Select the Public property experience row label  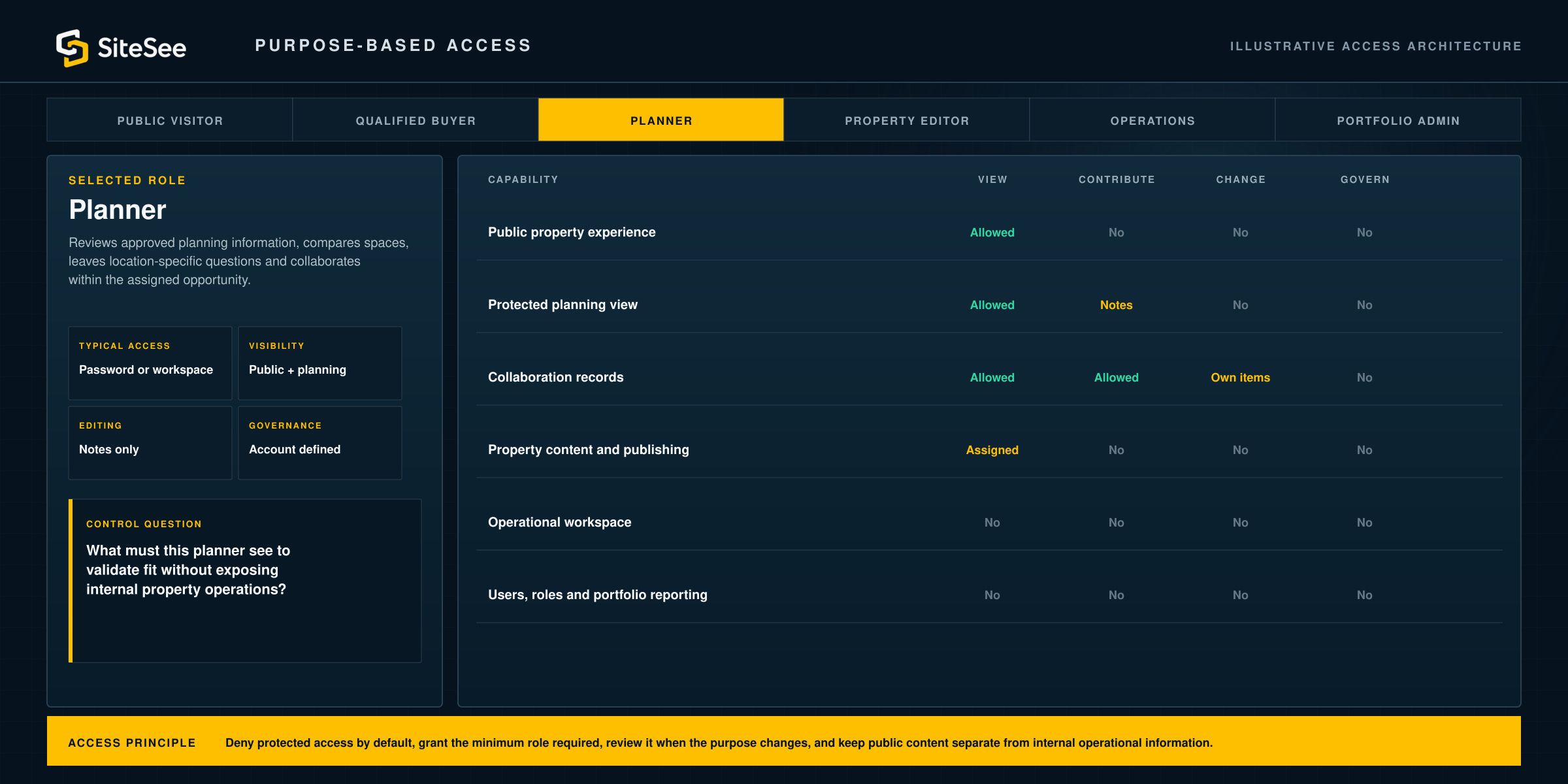[572, 232]
